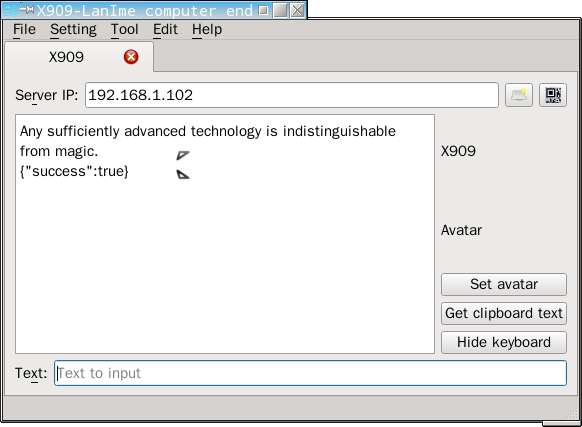Open the Setting menu

[x=73, y=29]
